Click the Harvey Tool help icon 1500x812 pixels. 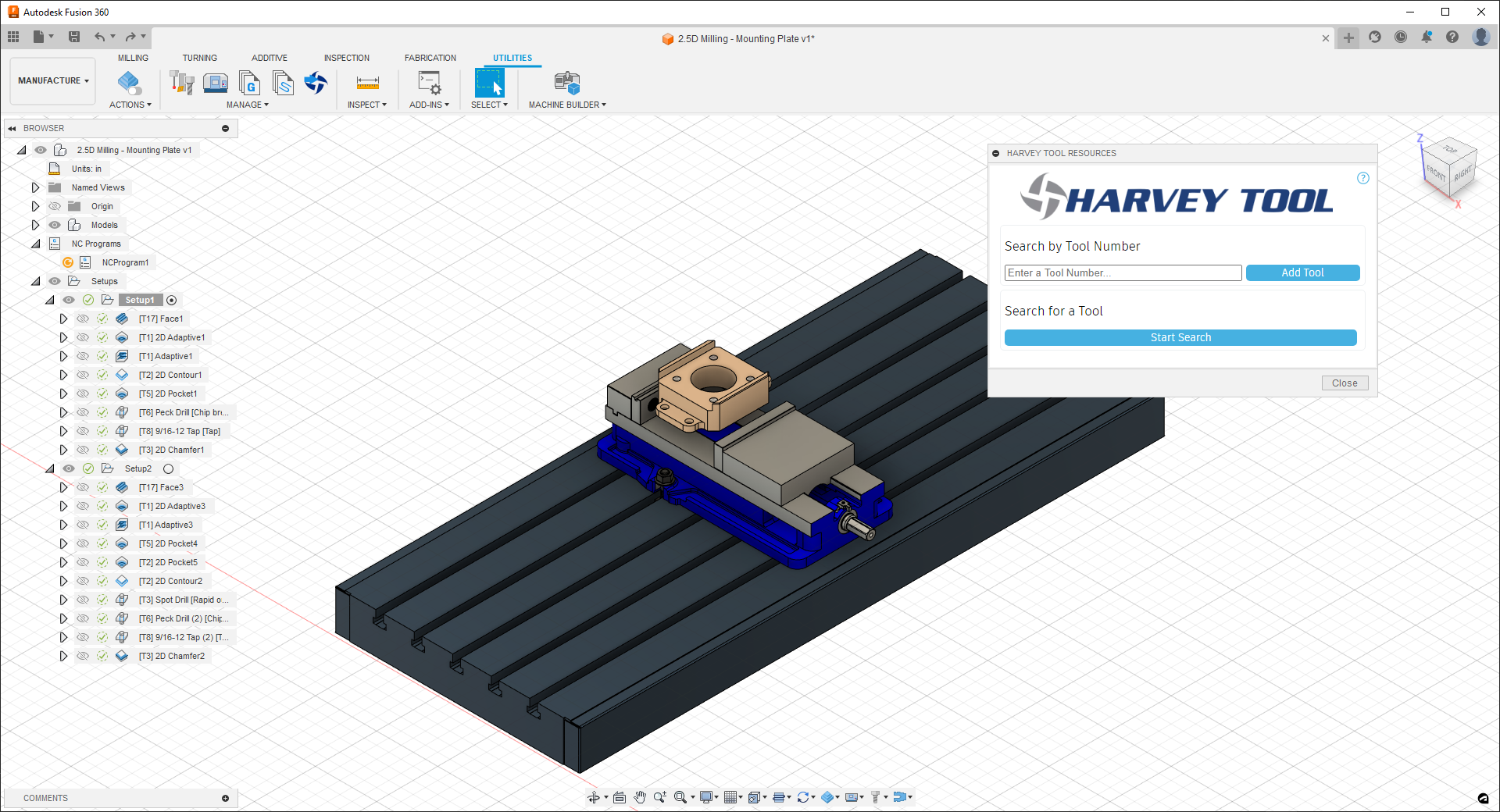tap(1363, 178)
